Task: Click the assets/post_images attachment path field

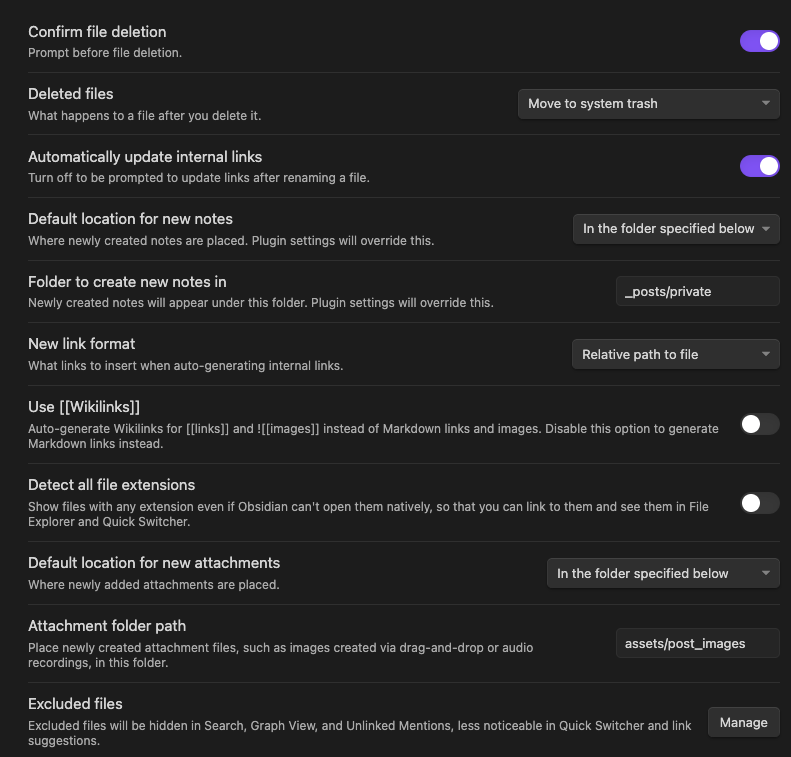Action: click(x=698, y=643)
